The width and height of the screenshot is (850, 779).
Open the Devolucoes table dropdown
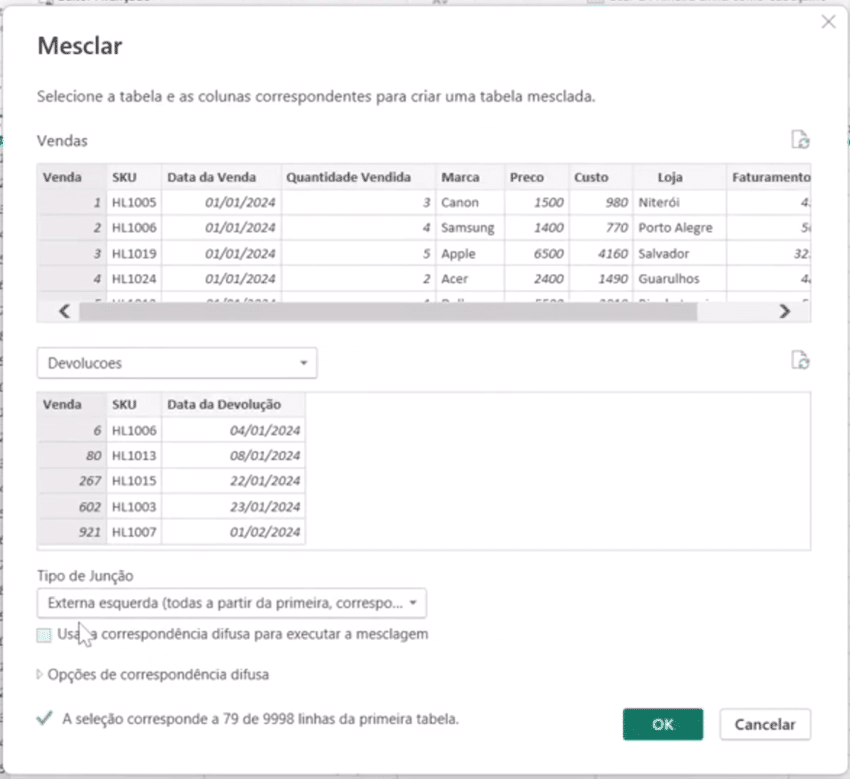(x=177, y=363)
